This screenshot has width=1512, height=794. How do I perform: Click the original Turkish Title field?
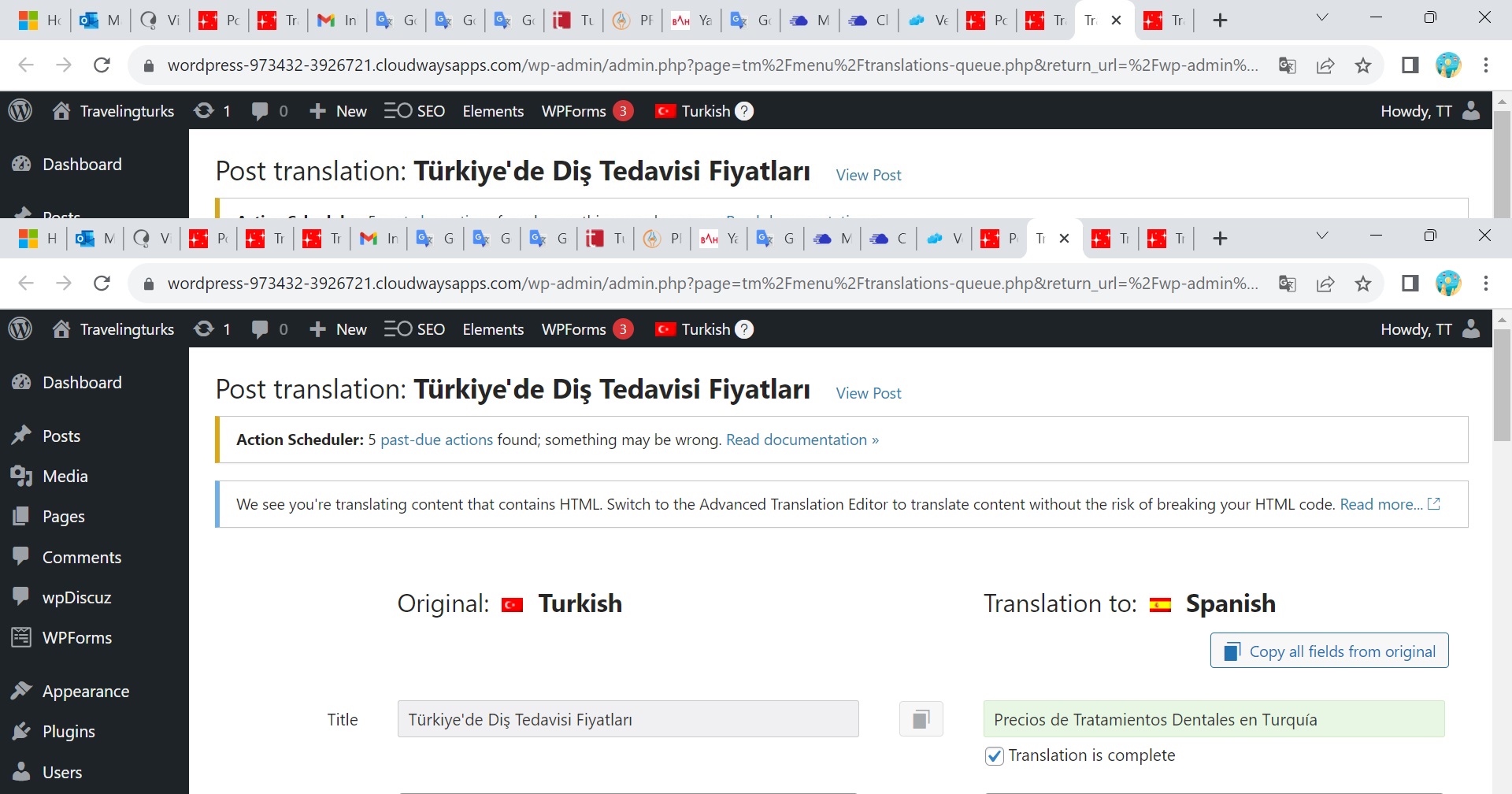(628, 719)
